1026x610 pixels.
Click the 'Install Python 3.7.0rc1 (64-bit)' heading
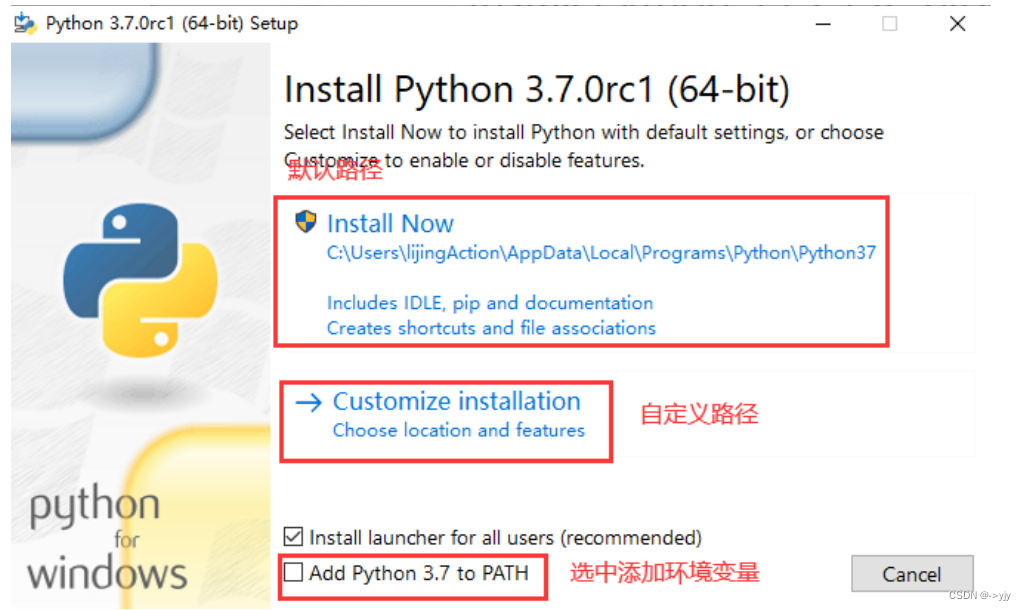(x=537, y=90)
